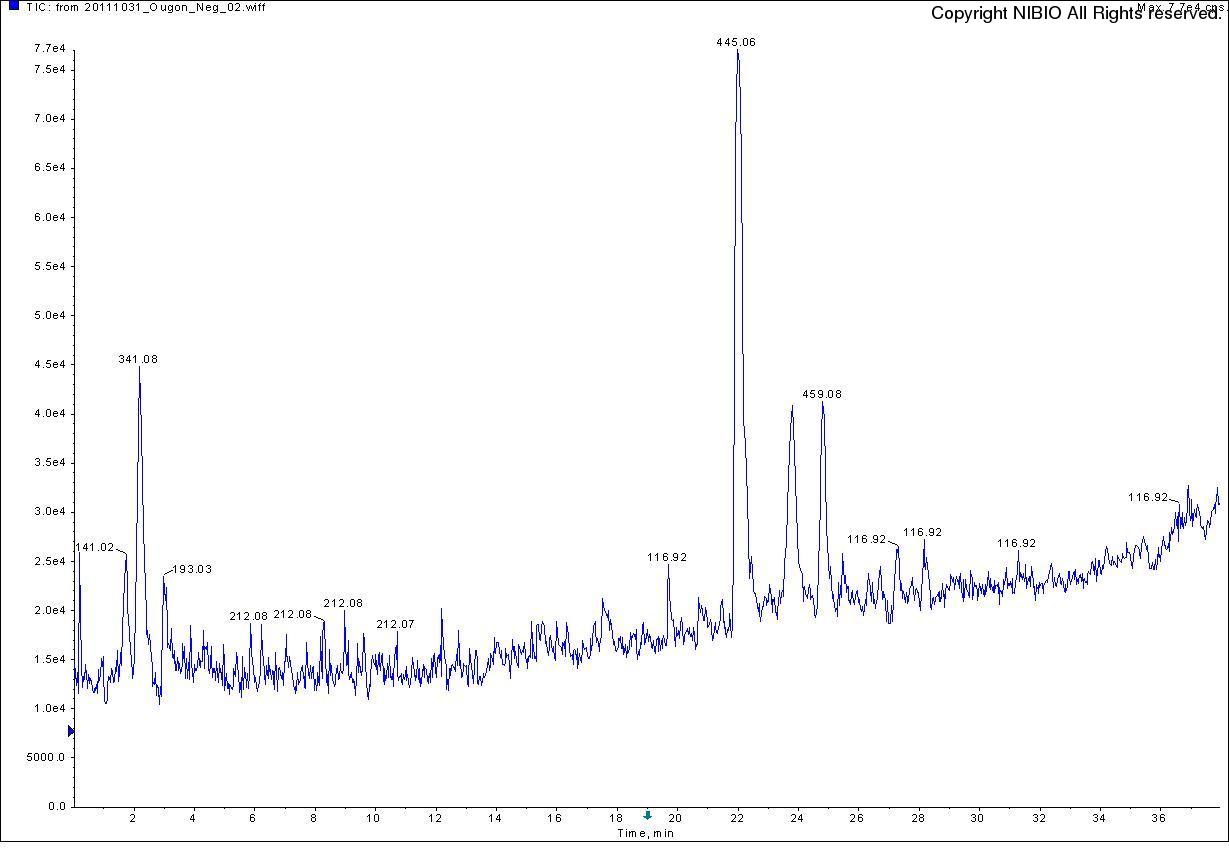Click the 5000.0 tick on the intensity axis
Screen dimensions: 1229x862
[x=46, y=757]
